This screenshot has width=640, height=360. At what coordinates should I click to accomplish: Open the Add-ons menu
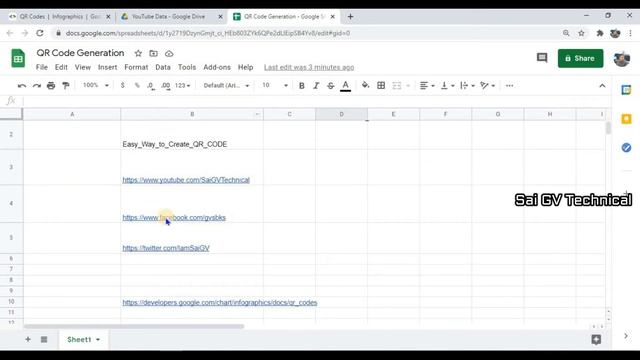tap(217, 67)
